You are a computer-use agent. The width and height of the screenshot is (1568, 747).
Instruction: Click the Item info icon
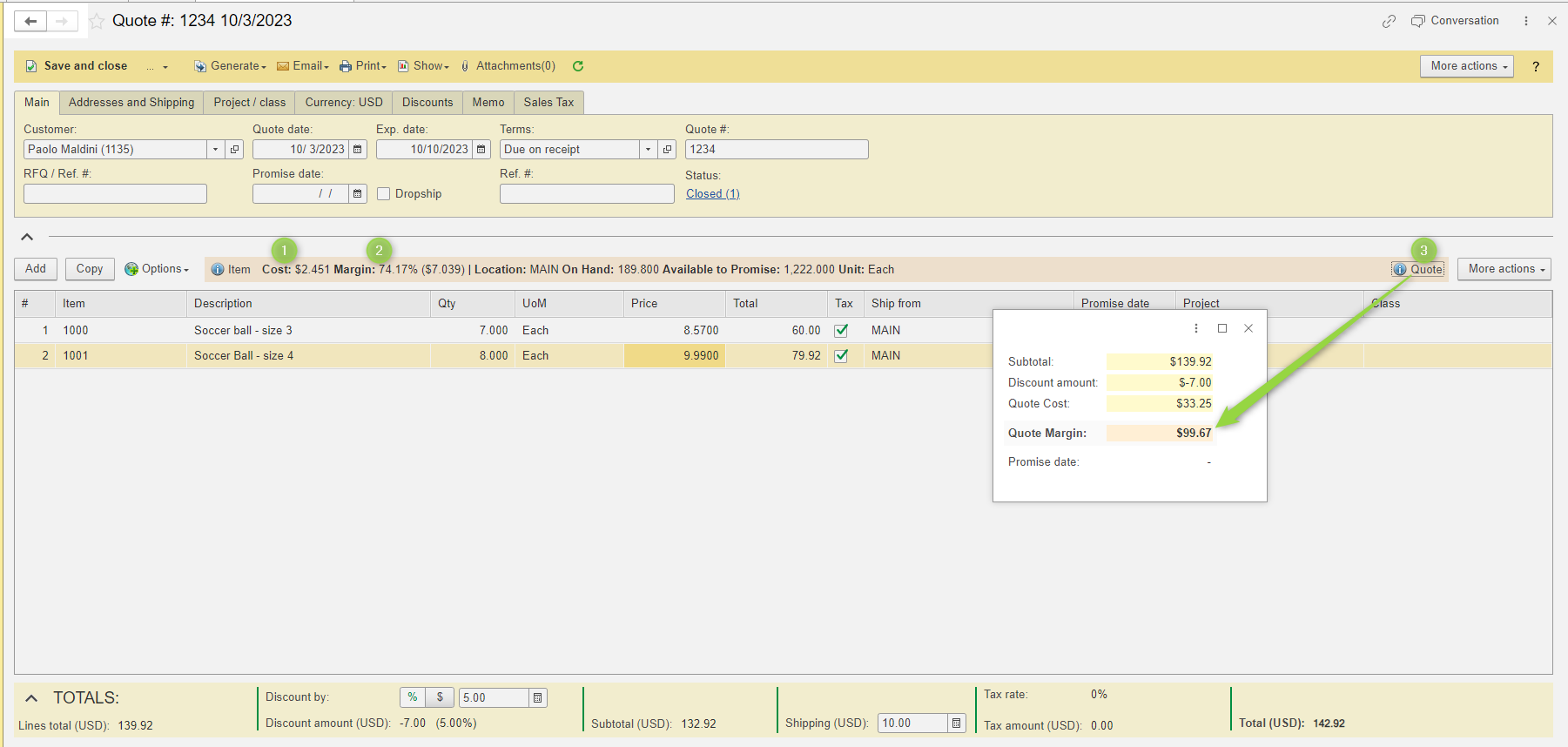point(218,270)
